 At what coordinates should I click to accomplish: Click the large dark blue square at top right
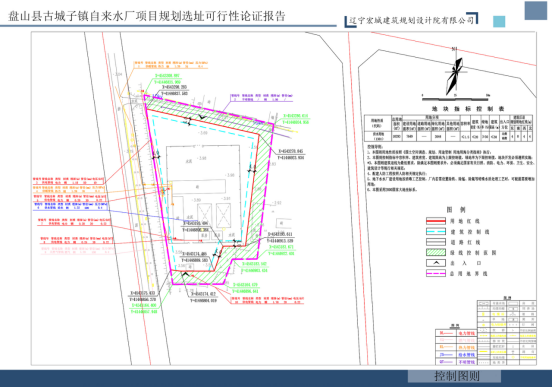point(536,11)
